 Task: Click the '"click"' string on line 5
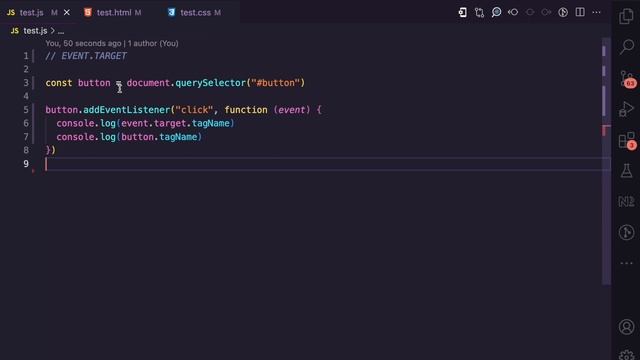click(194, 110)
